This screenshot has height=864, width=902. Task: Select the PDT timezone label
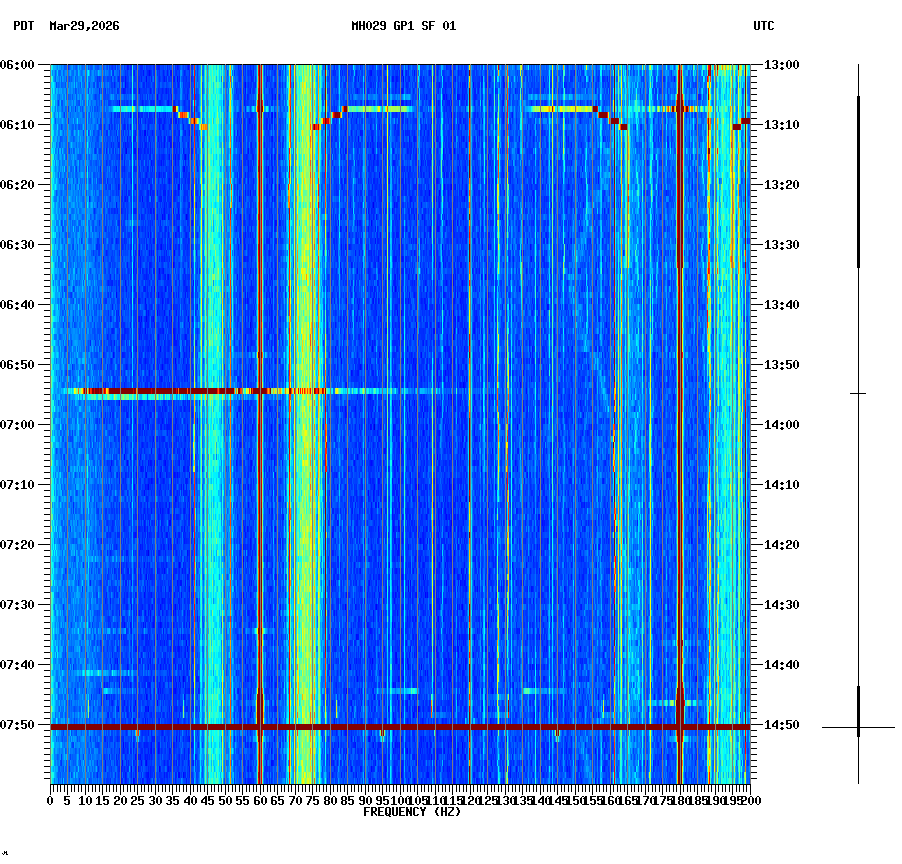click(19, 24)
